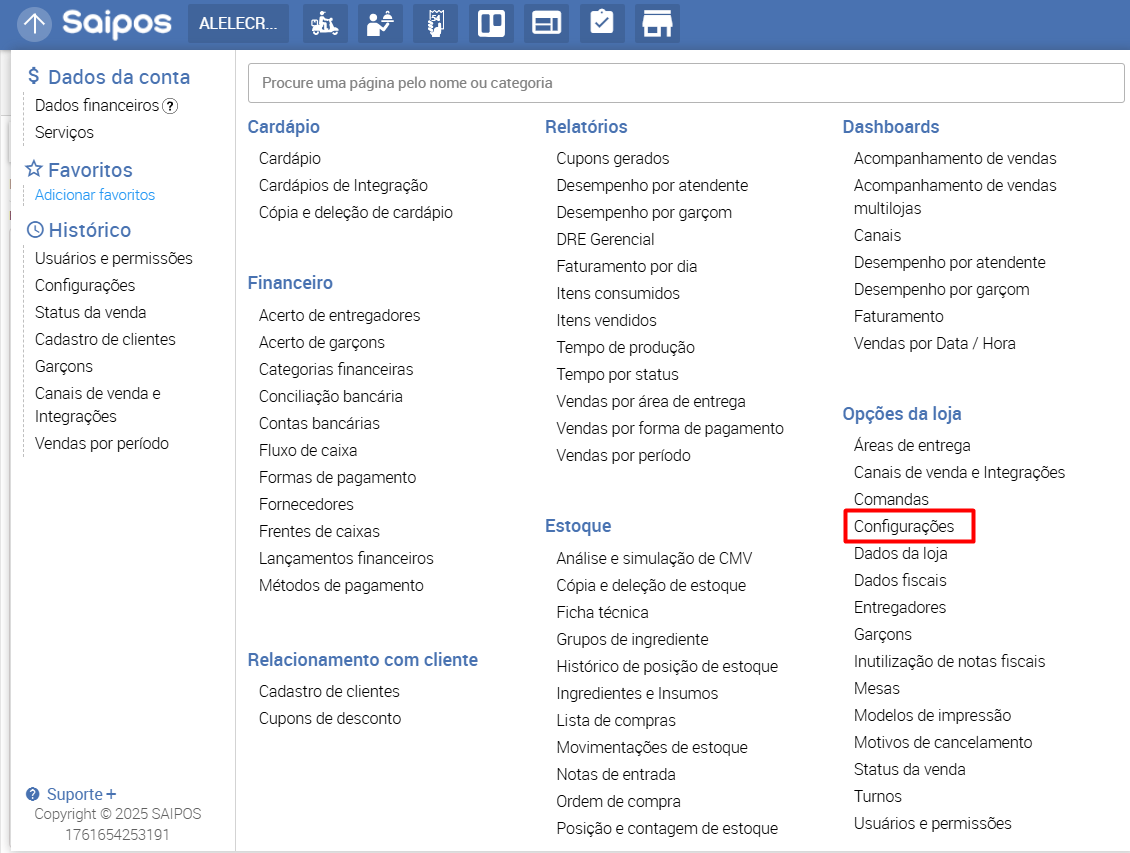The height and width of the screenshot is (853, 1130).
Task: Click the hand holding receipt icon
Action: pyautogui.click(x=436, y=24)
